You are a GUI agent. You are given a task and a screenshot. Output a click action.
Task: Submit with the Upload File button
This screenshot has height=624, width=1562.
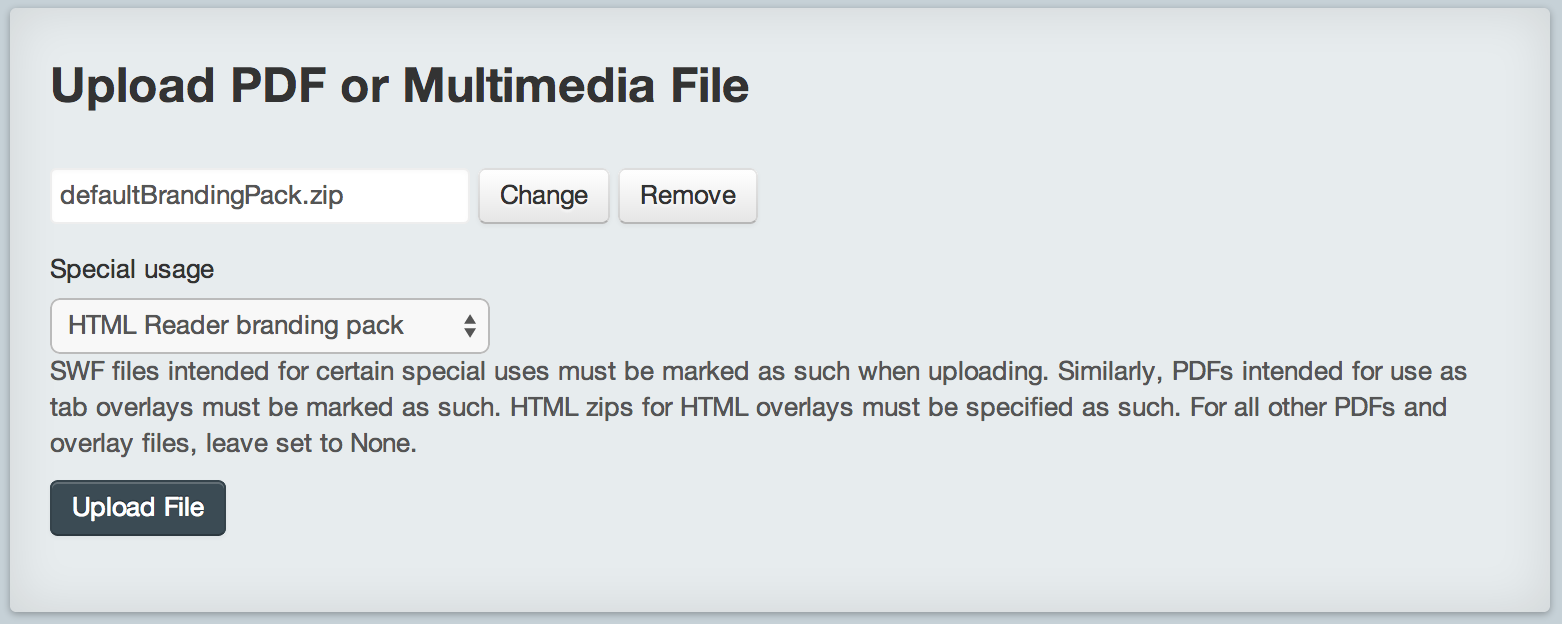point(138,508)
